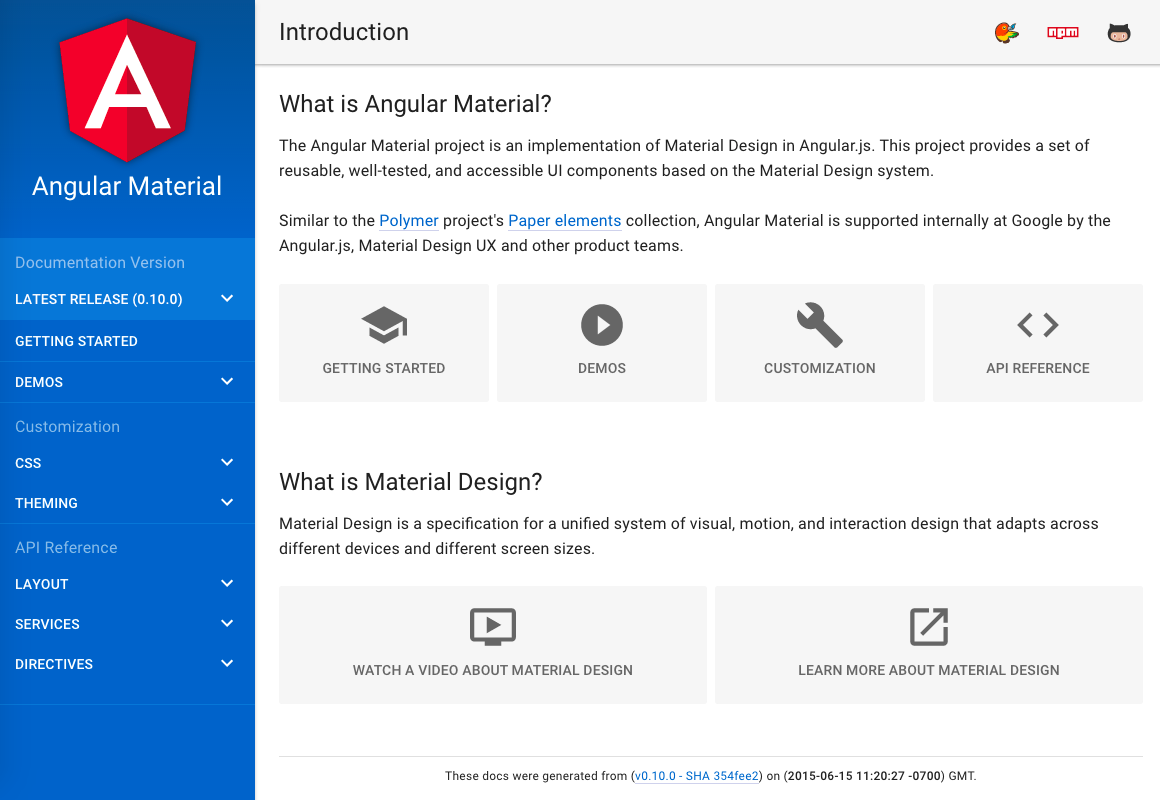Click the API REFERENCE card label
The width and height of the screenshot is (1160, 800).
click(1038, 369)
